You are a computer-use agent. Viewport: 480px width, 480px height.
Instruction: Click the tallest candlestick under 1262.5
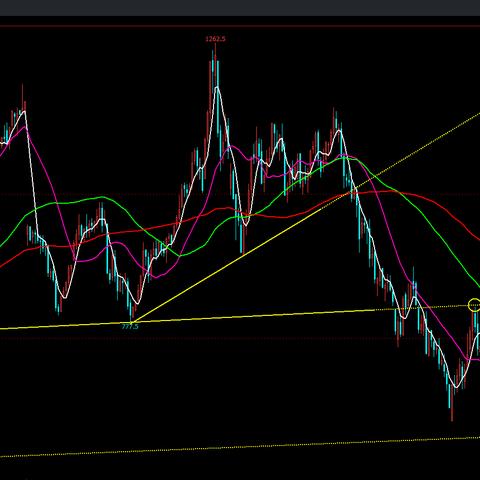[x=215, y=67]
